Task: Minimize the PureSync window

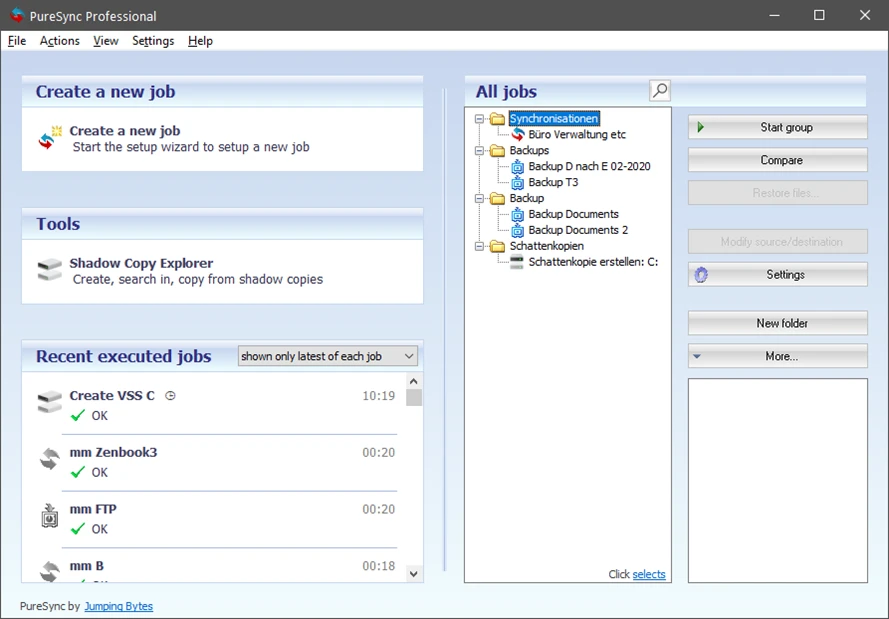Action: pos(774,15)
